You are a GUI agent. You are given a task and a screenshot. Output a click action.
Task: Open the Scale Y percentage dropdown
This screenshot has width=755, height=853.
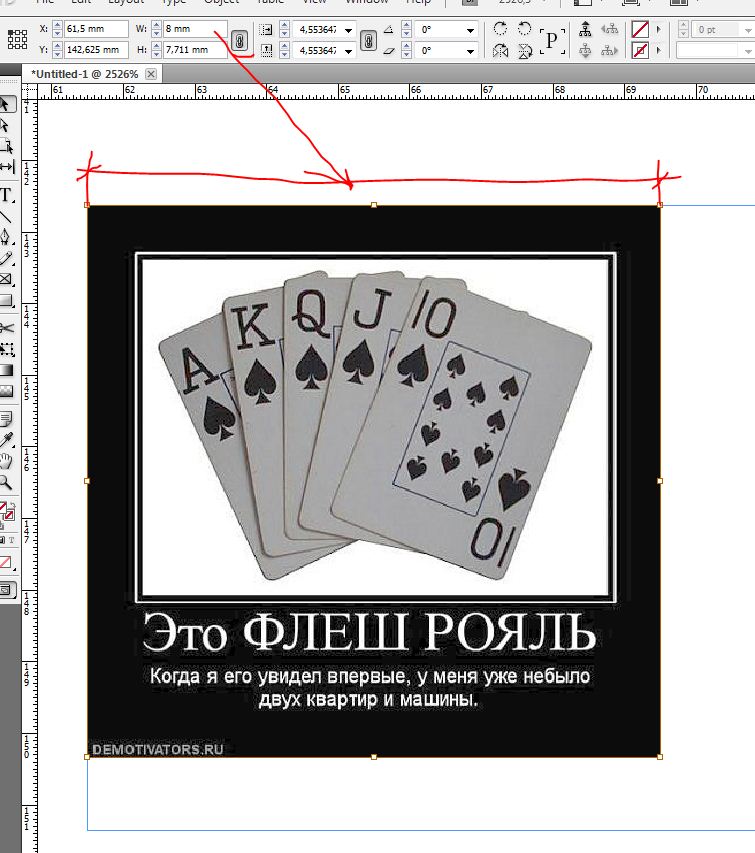(x=348, y=51)
